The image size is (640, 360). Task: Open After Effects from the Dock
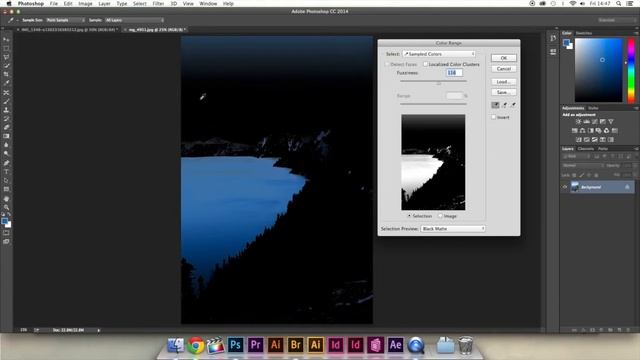coord(395,345)
